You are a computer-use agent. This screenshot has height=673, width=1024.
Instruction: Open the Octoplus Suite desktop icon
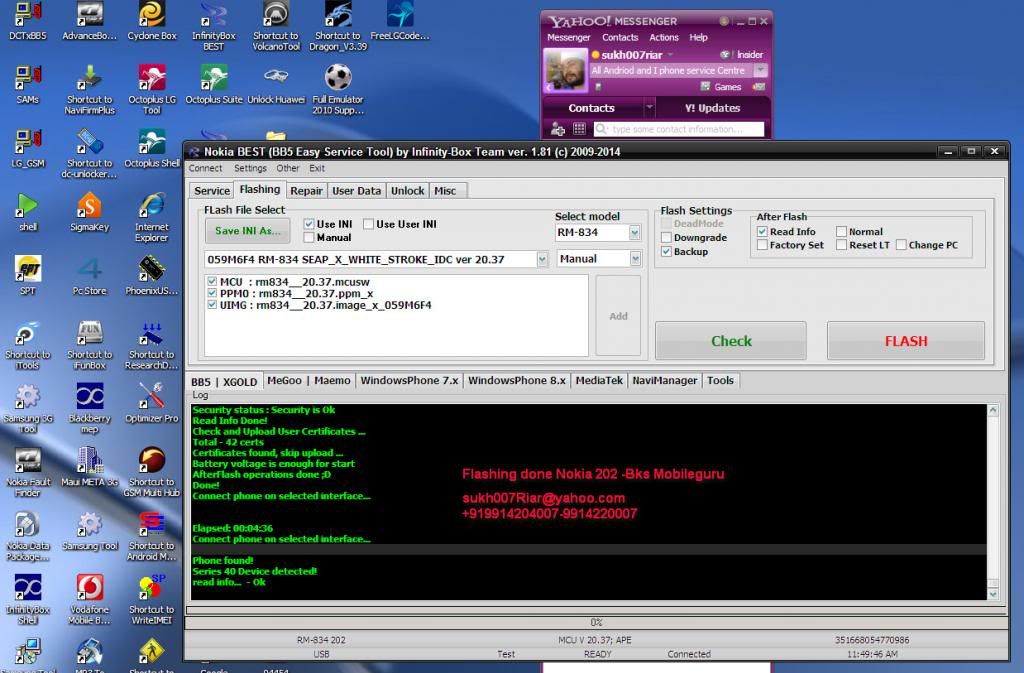point(214,85)
